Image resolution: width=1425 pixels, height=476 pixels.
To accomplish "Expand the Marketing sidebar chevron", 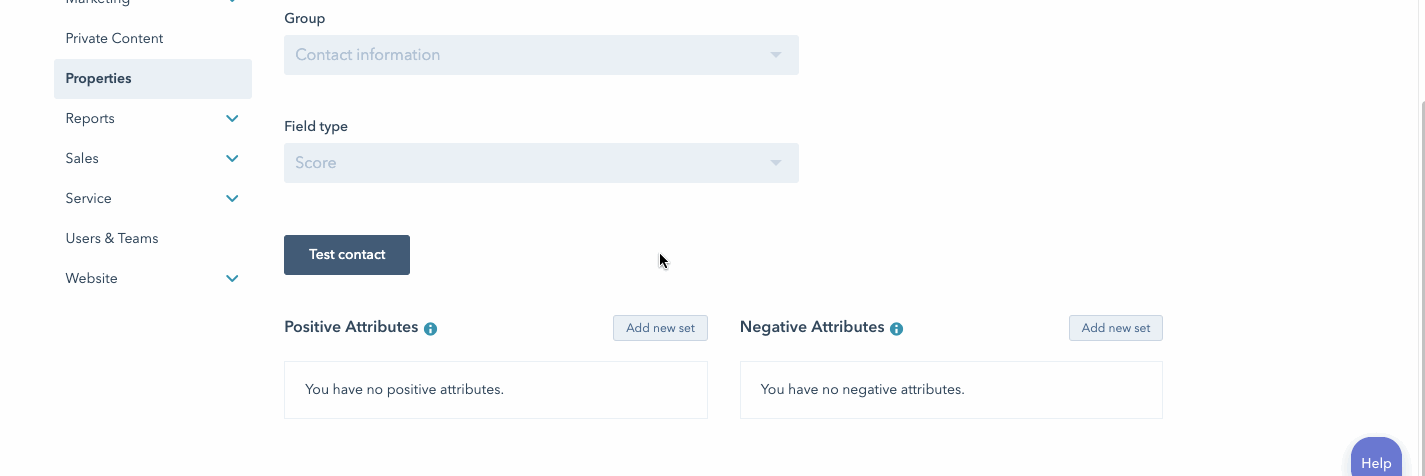I will coord(232,2).
